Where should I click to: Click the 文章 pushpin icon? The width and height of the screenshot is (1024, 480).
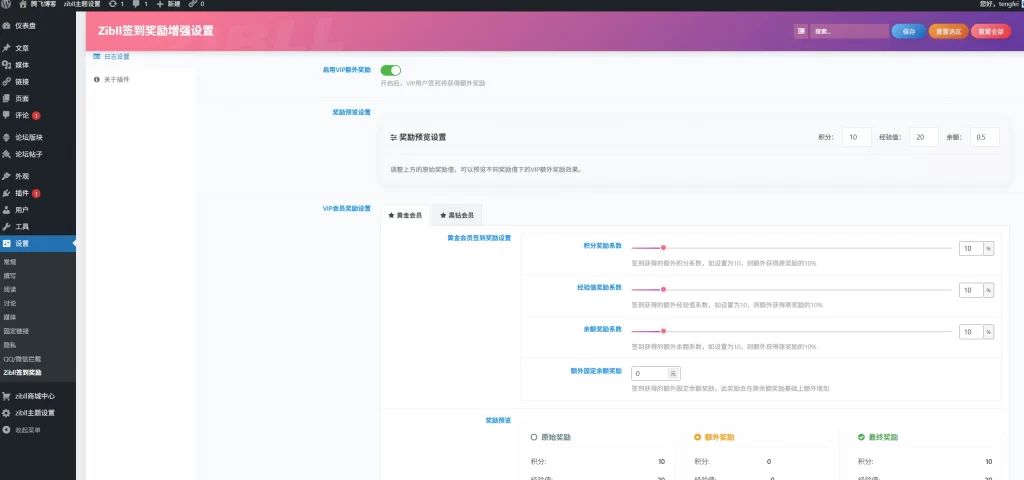tap(7, 48)
